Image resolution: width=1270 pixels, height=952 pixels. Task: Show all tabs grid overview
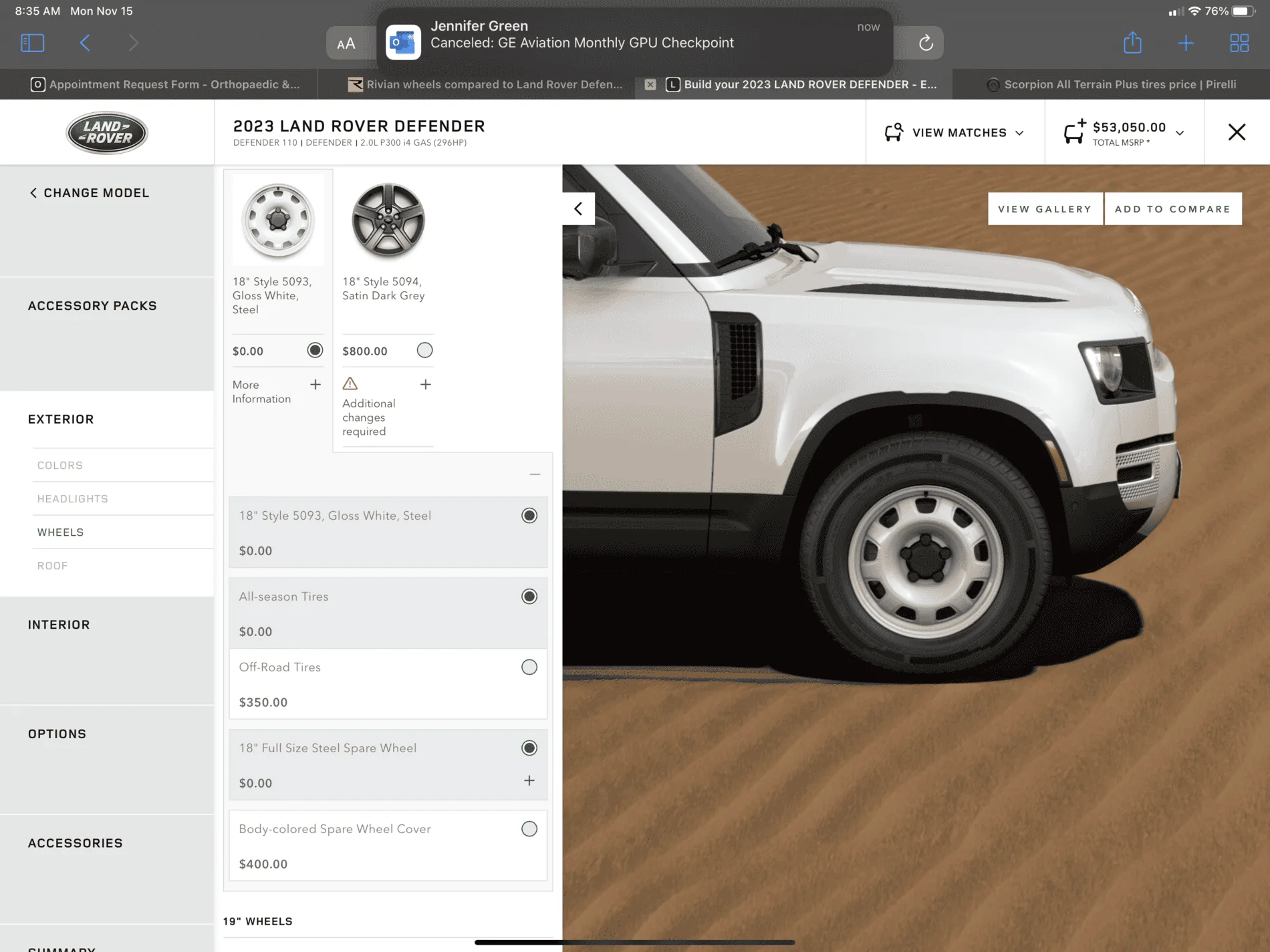[x=1239, y=43]
